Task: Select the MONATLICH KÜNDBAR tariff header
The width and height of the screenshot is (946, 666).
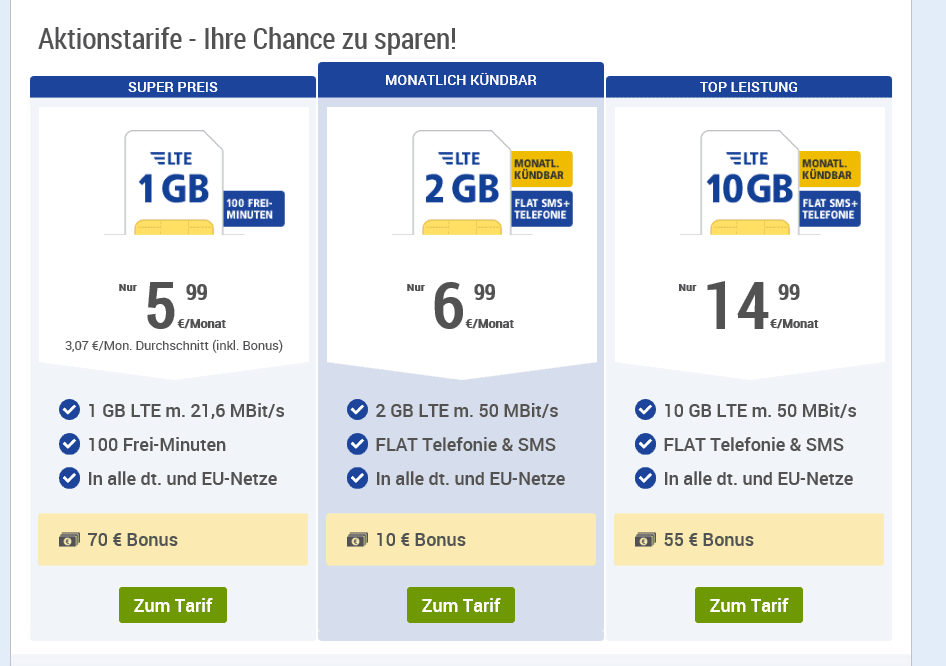Action: [x=461, y=80]
